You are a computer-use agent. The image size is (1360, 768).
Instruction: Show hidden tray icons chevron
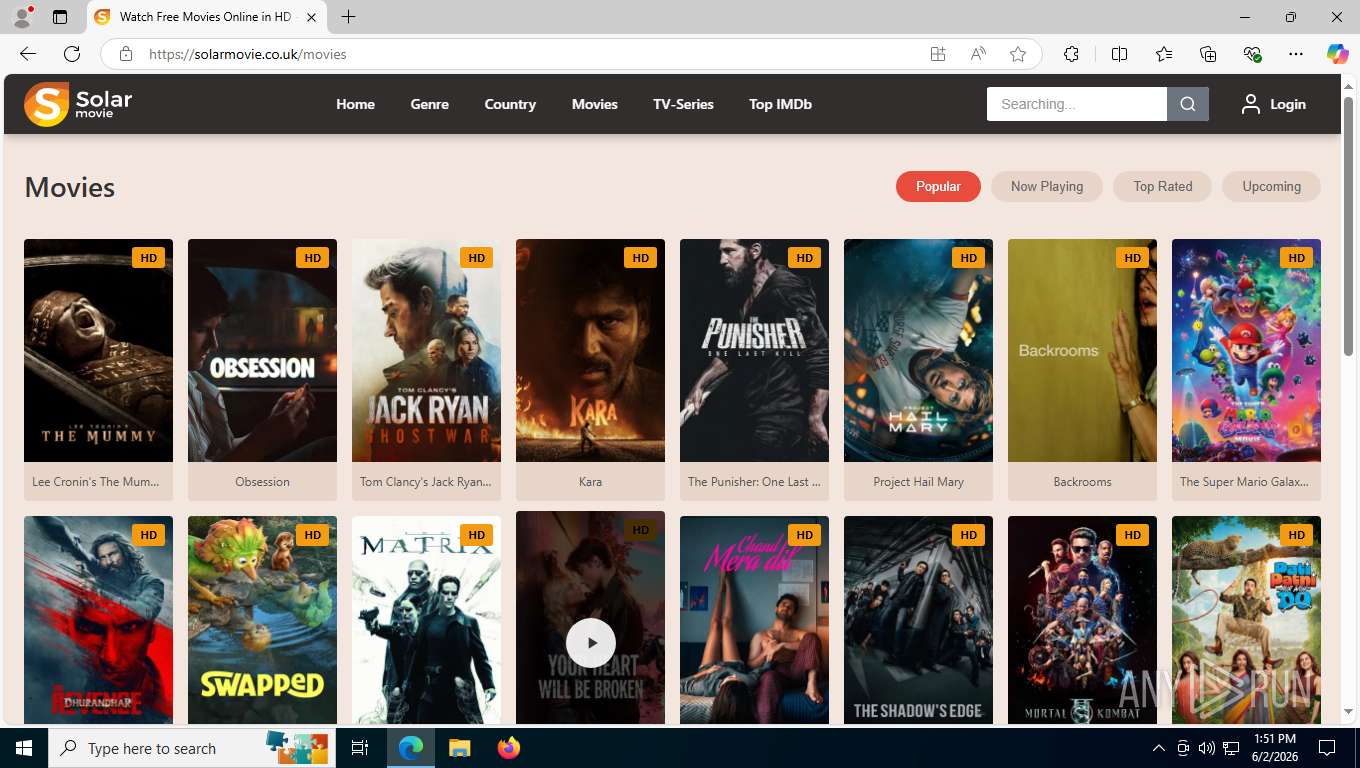click(1159, 748)
